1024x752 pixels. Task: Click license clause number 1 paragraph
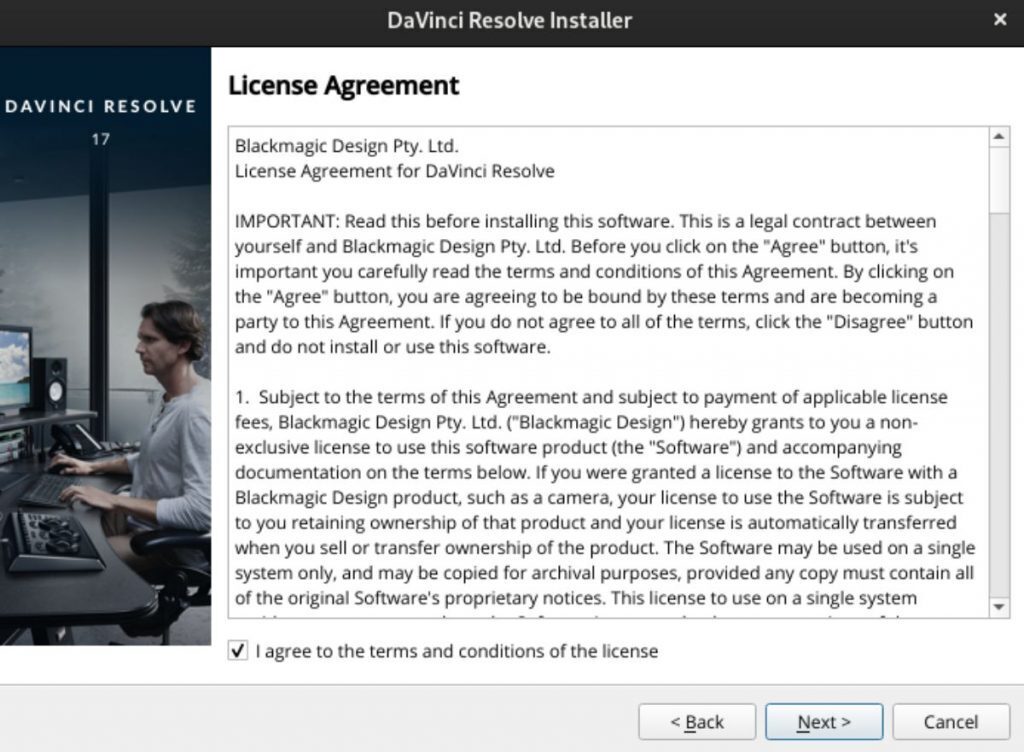(x=605, y=497)
